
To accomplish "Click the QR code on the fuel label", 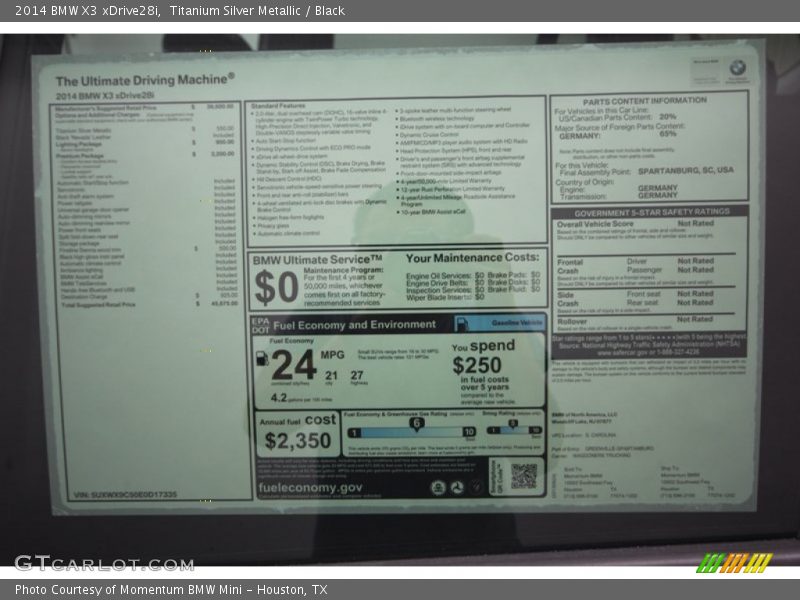I will (523, 476).
